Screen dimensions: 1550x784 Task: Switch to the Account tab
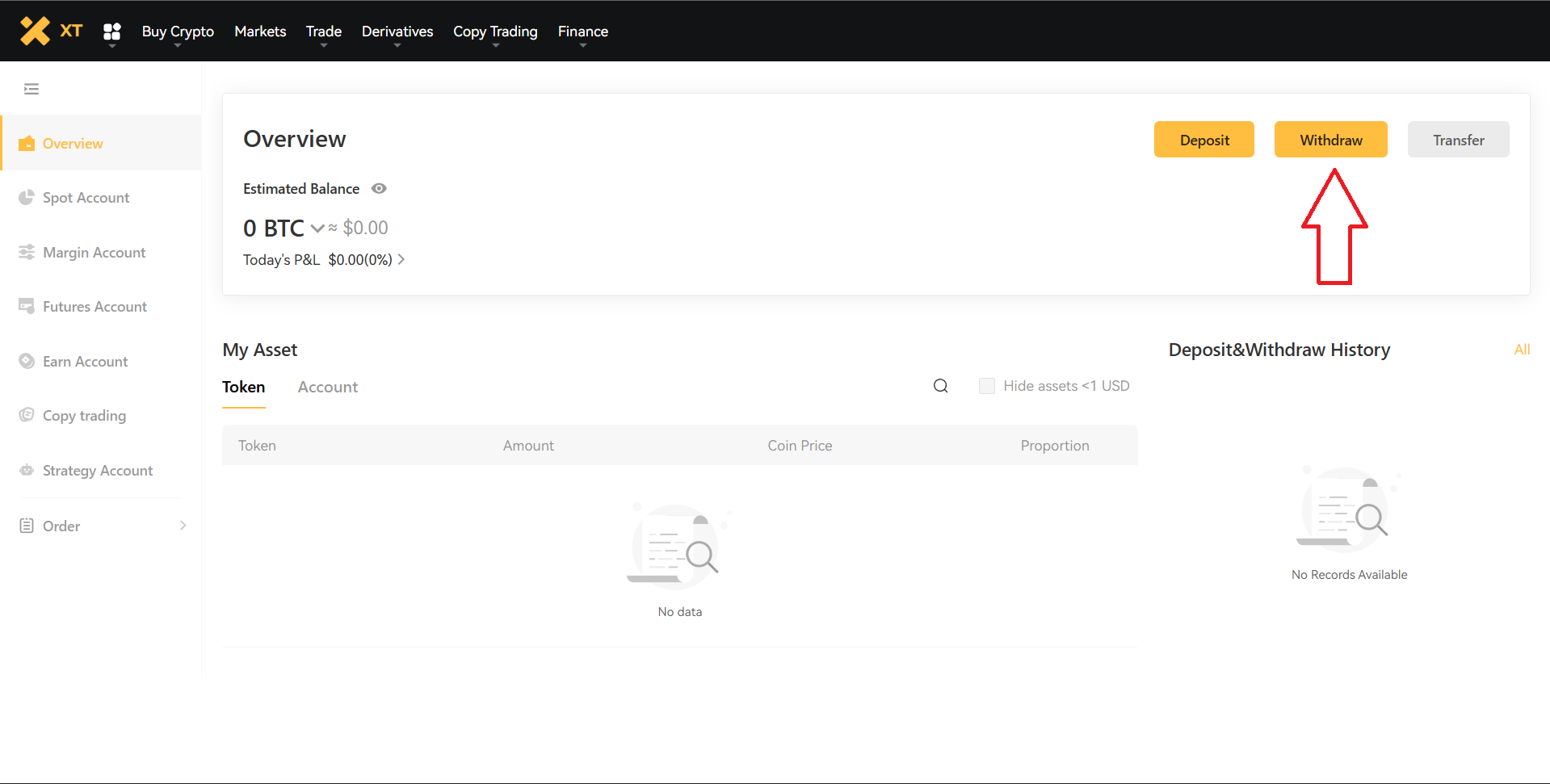[327, 388]
